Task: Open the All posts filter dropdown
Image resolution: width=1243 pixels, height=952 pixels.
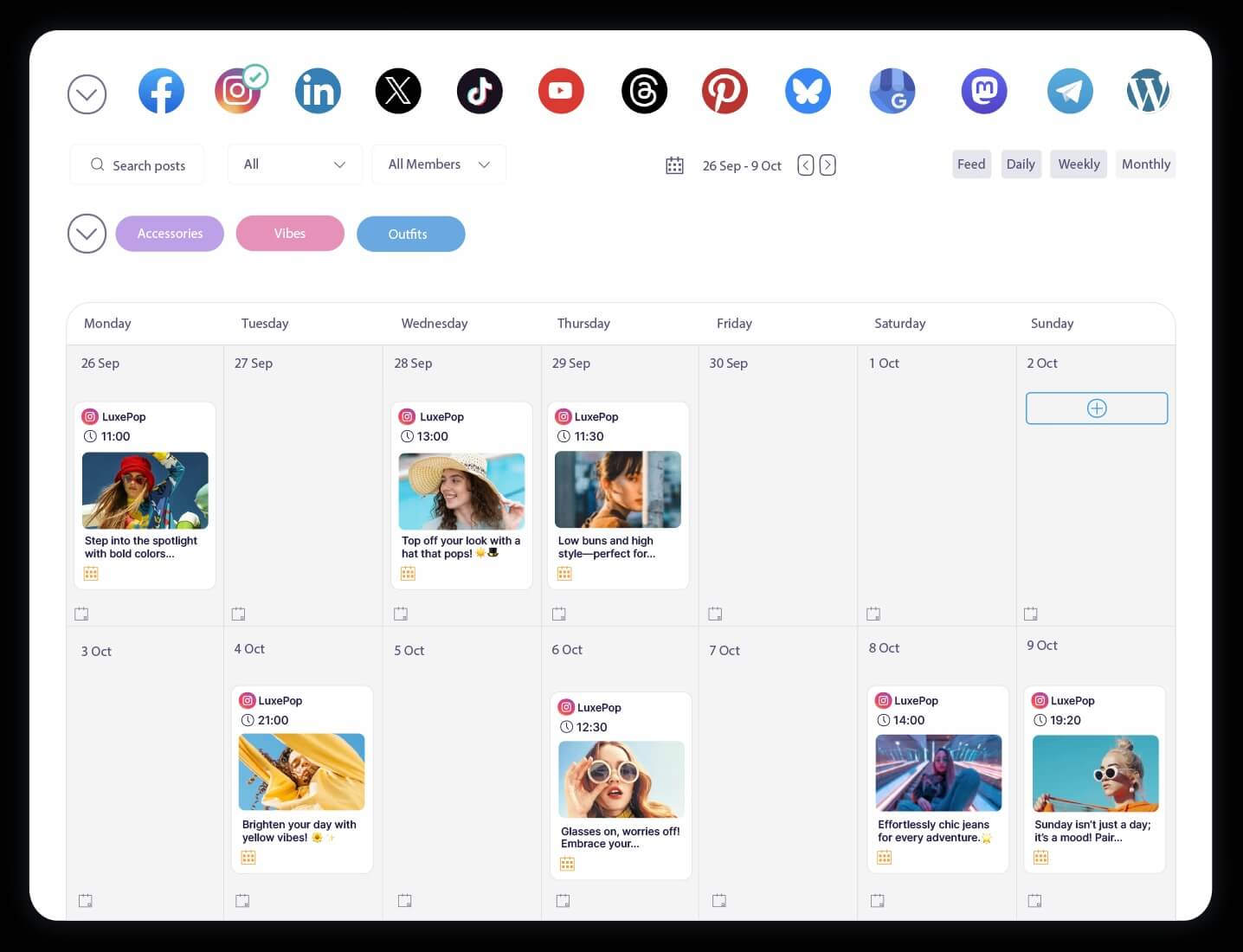Action: click(294, 164)
